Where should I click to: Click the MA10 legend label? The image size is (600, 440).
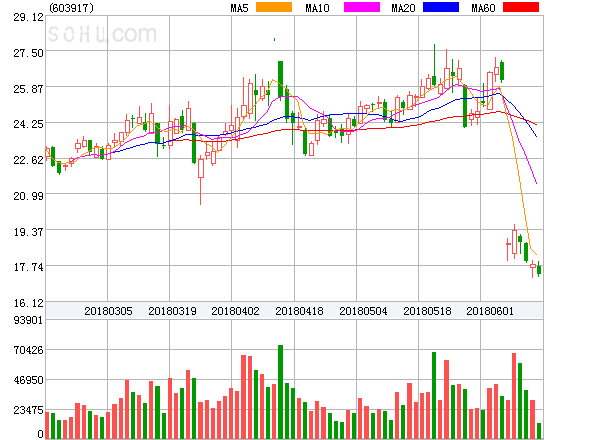(317, 8)
